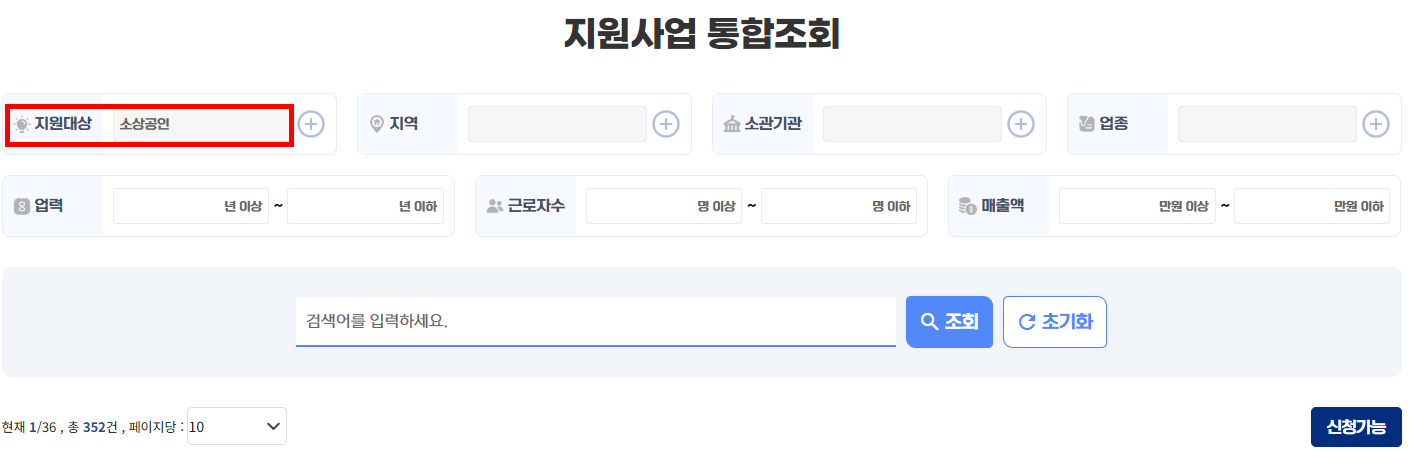The width and height of the screenshot is (1409, 451).
Task: Click the total count text 총 352건
Action: [x=92, y=427]
